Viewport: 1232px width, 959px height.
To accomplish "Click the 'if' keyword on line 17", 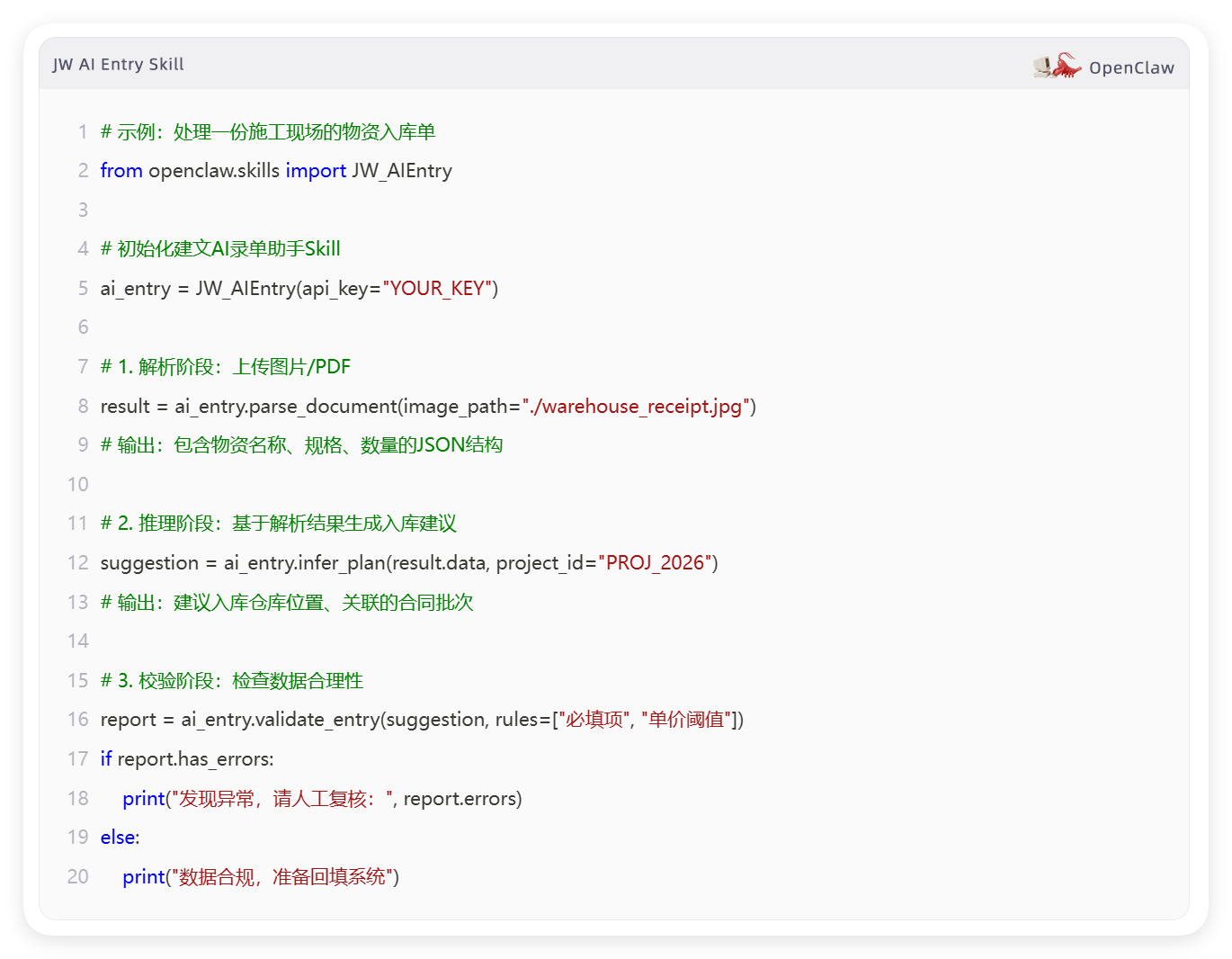I will tap(106, 759).
